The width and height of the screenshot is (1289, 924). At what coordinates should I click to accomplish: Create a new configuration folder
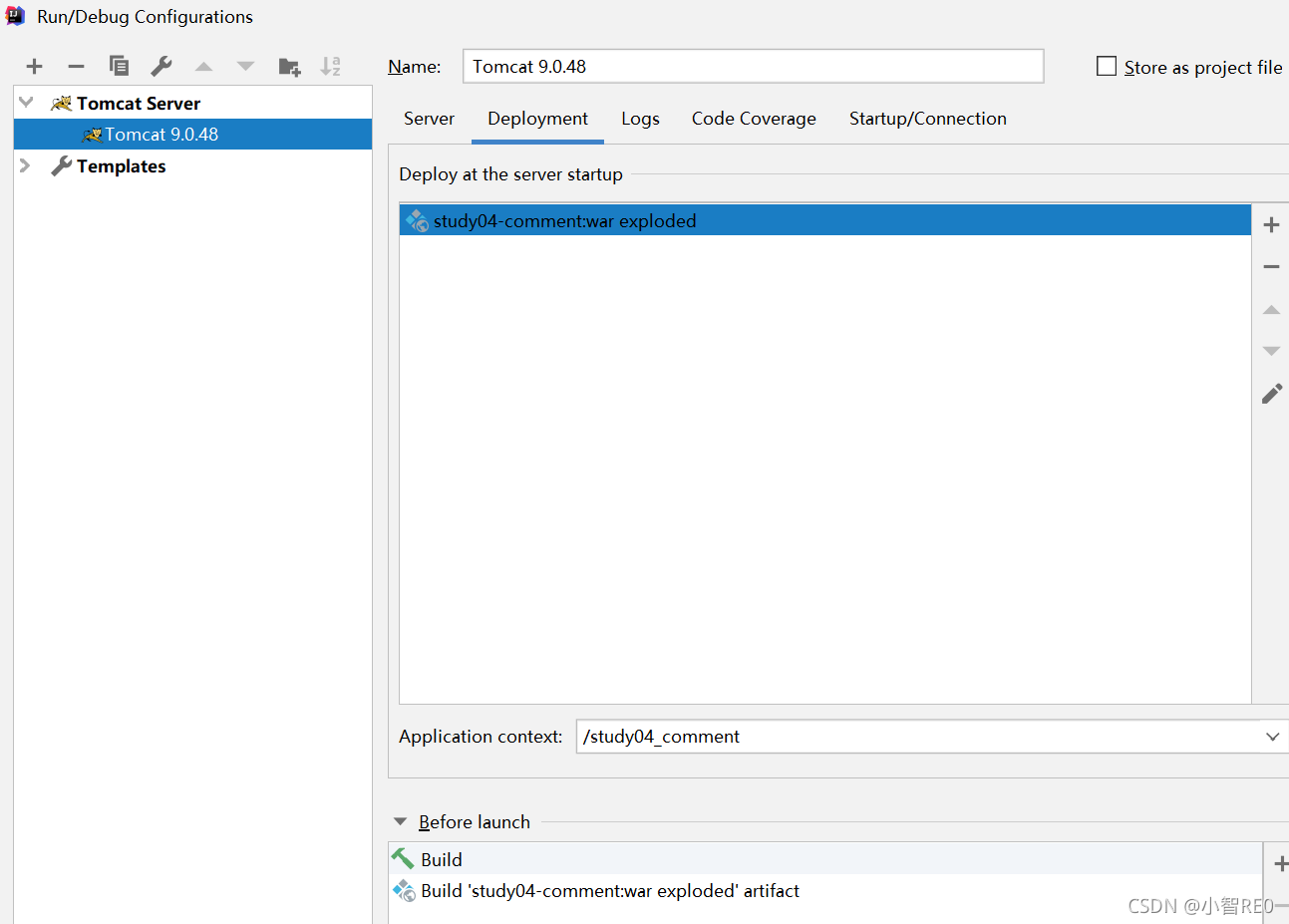(289, 67)
